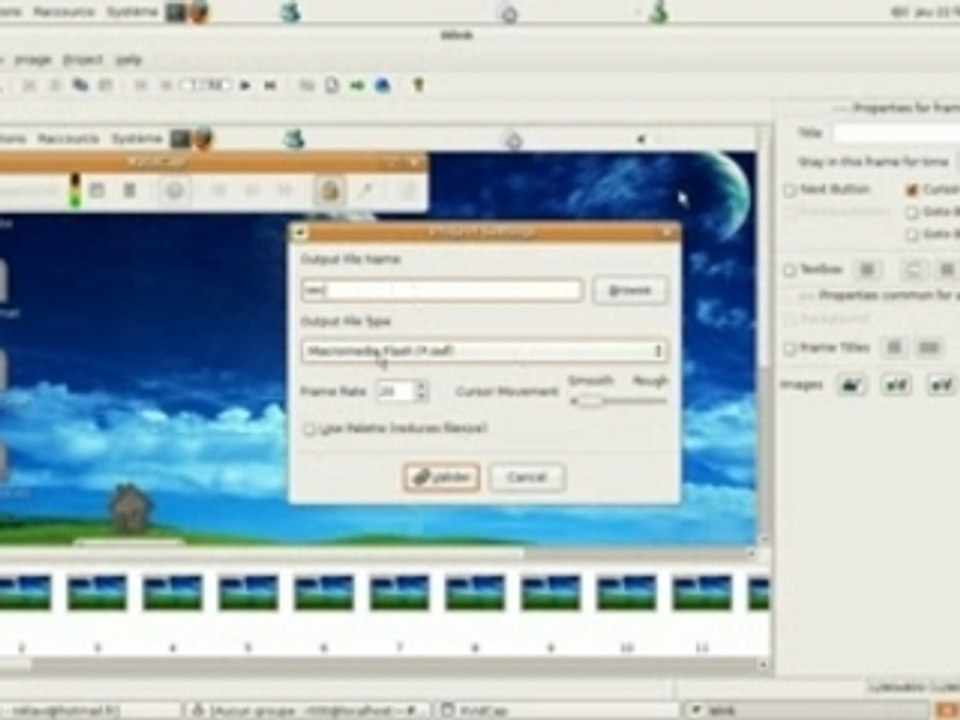Tick the lower Goto checkbox in Properties
The width and height of the screenshot is (960, 720).
(912, 234)
